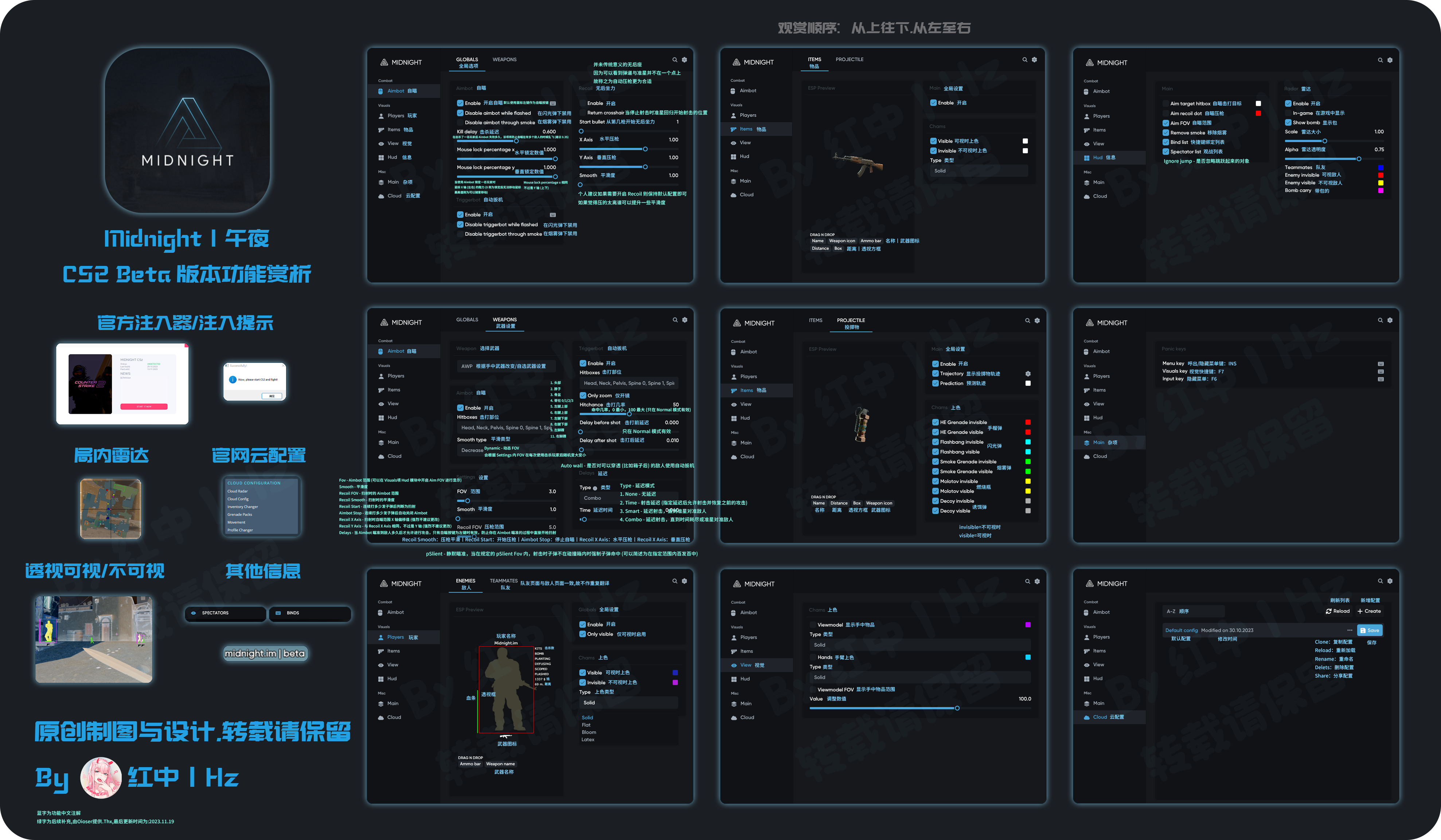This screenshot has height=840, width=1441.
Task: Select Main icon in Enemies panel sidebar
Action: 382,703
